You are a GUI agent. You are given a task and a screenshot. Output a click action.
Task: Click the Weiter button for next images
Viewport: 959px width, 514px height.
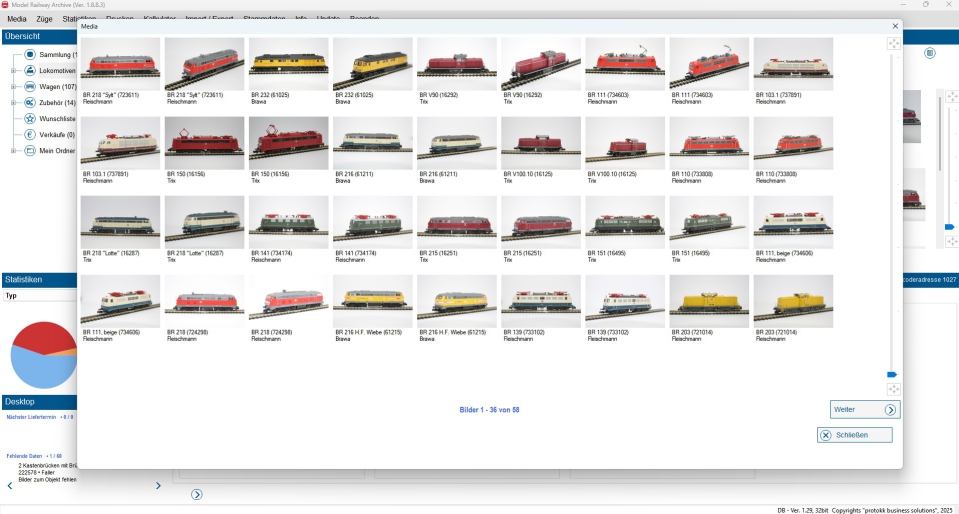click(x=865, y=409)
